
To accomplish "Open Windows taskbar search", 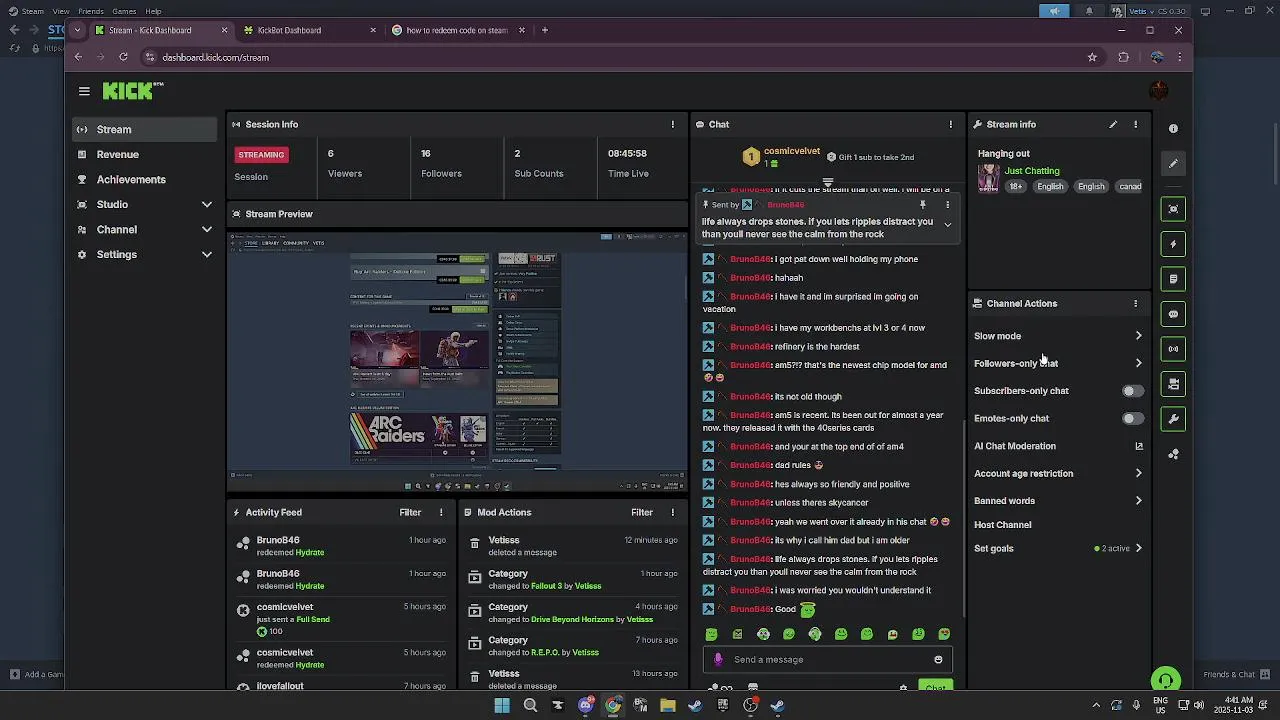I will (x=530, y=705).
